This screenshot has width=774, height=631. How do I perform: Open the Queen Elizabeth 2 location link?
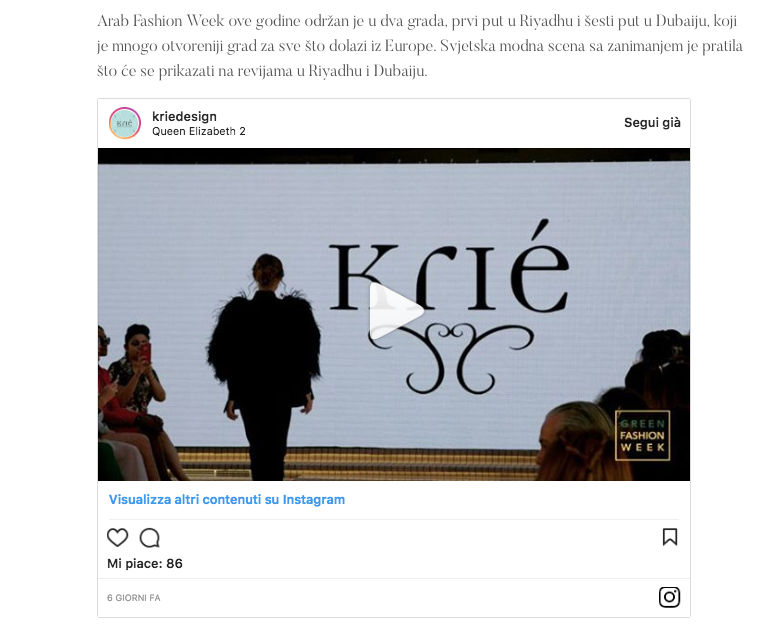pos(198,131)
